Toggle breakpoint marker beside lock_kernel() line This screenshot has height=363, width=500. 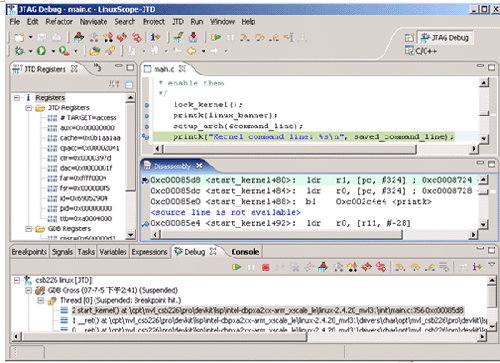(147, 105)
